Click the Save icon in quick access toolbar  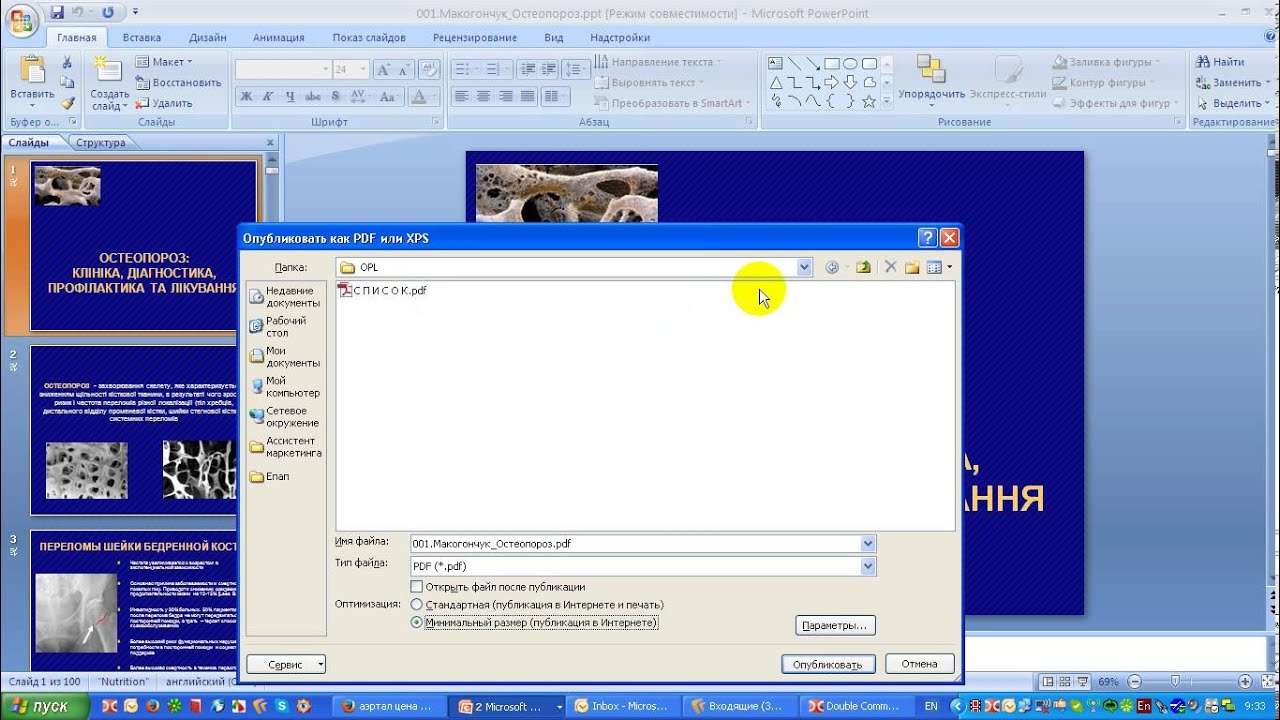point(57,13)
